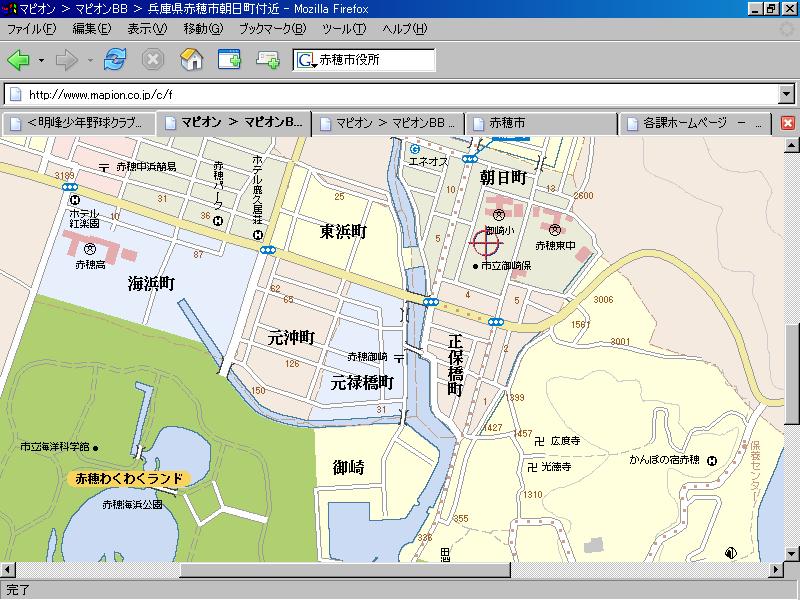Open a new tab with the toolbar icon

[229, 60]
